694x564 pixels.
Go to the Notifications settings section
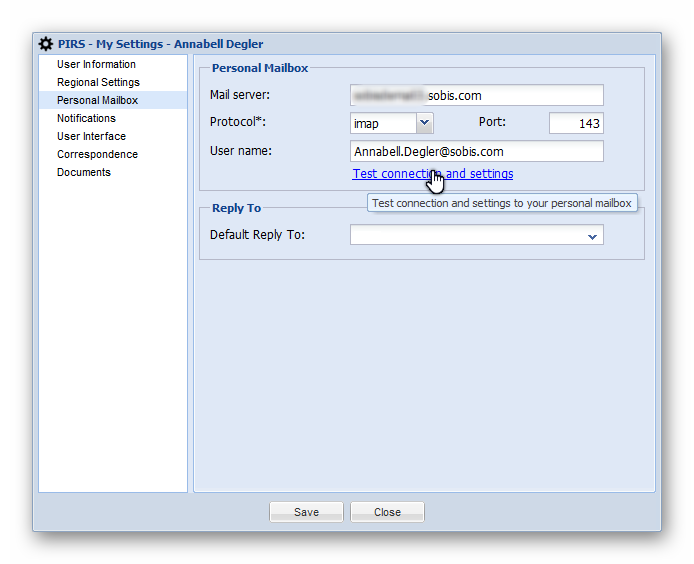[86, 118]
